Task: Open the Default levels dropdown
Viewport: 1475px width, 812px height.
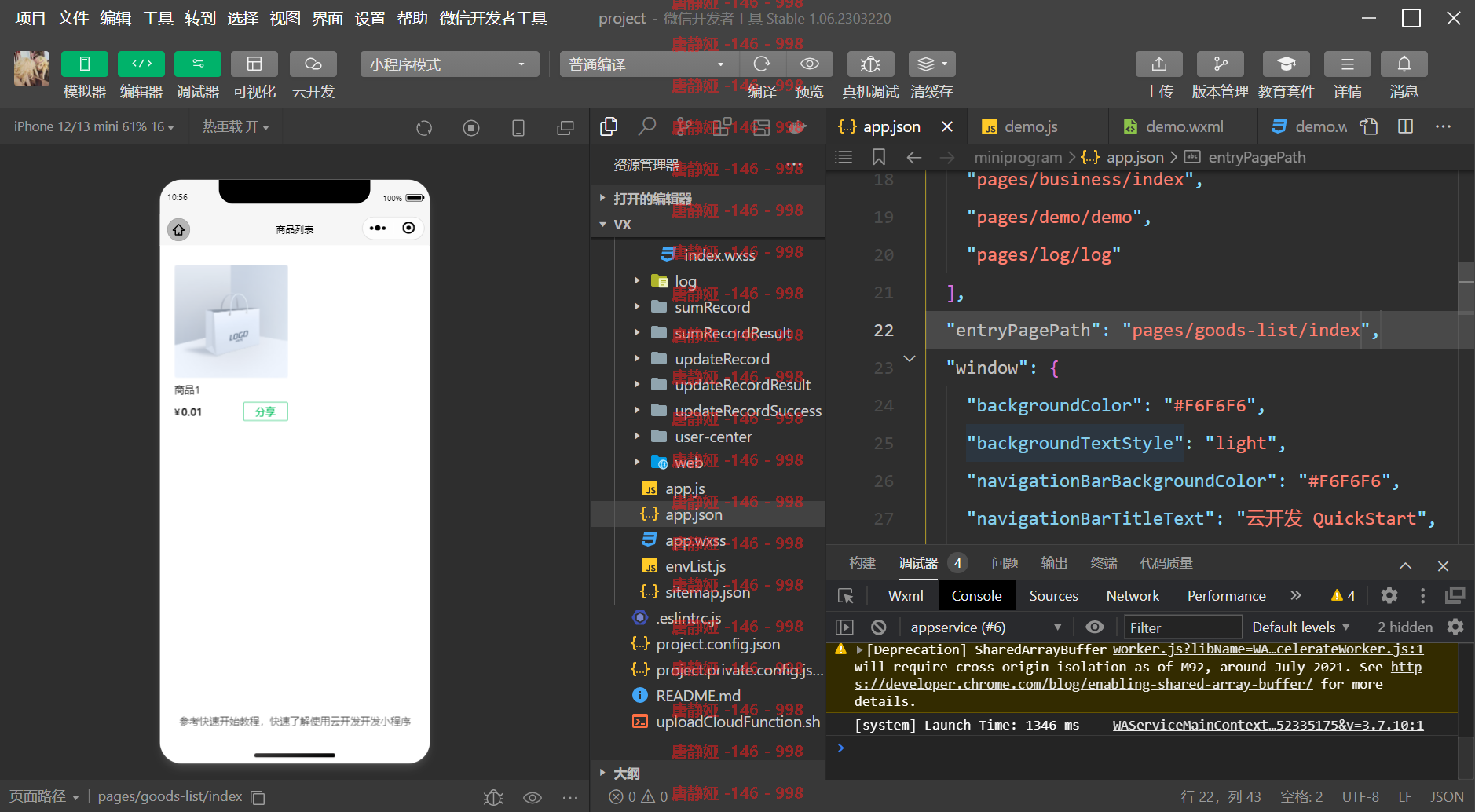Action: [1301, 627]
